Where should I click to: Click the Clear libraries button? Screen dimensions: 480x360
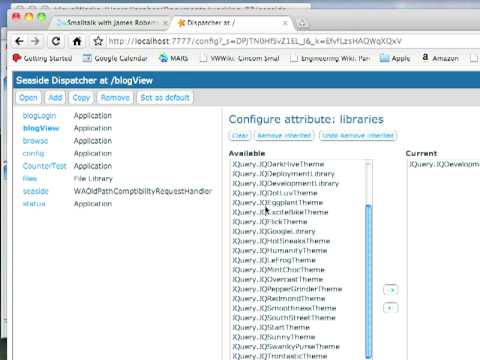(240, 136)
